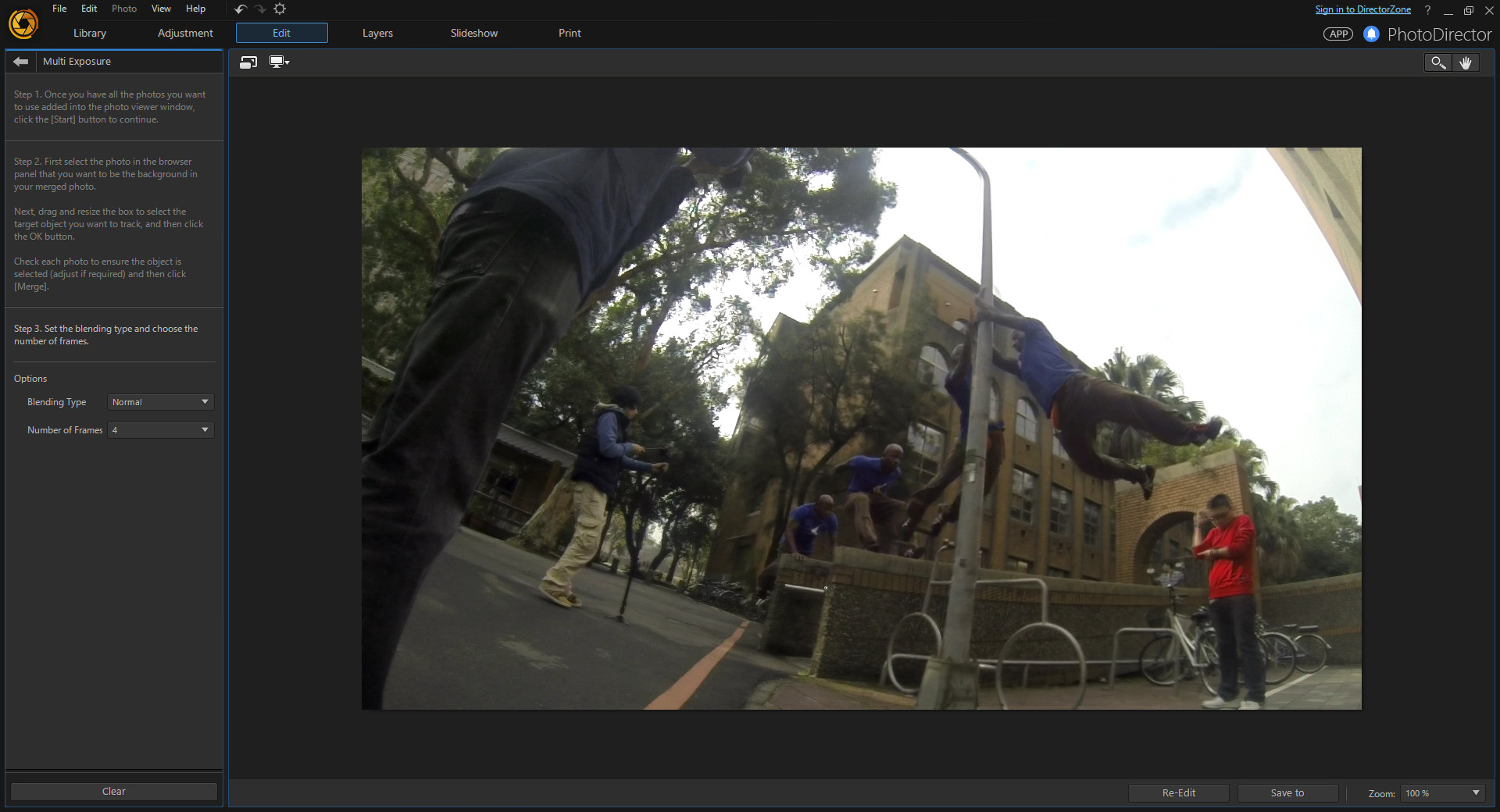Click the swap display viewer icon
This screenshot has width=1500, height=812.
point(248,62)
